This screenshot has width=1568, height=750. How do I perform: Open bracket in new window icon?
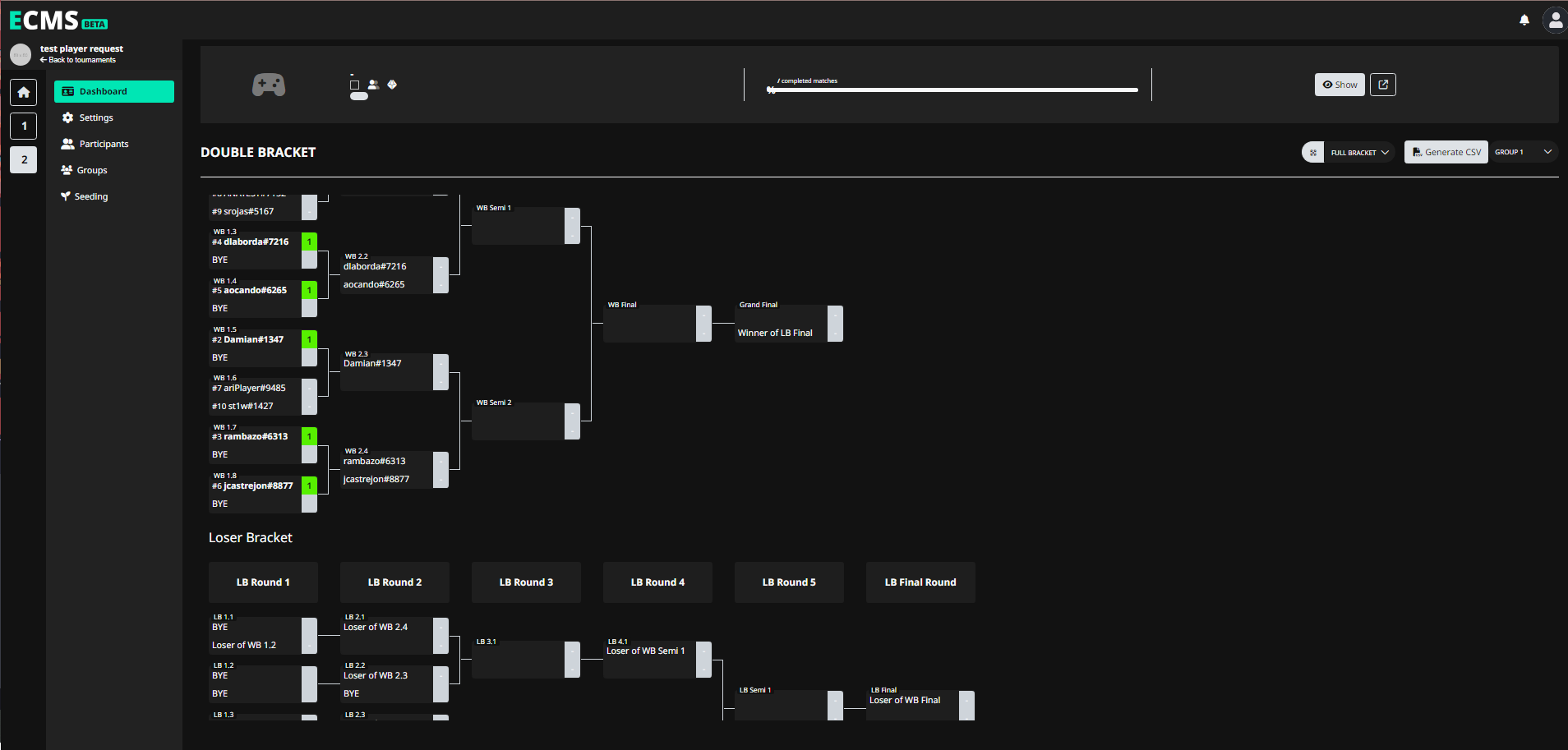pyautogui.click(x=1383, y=85)
